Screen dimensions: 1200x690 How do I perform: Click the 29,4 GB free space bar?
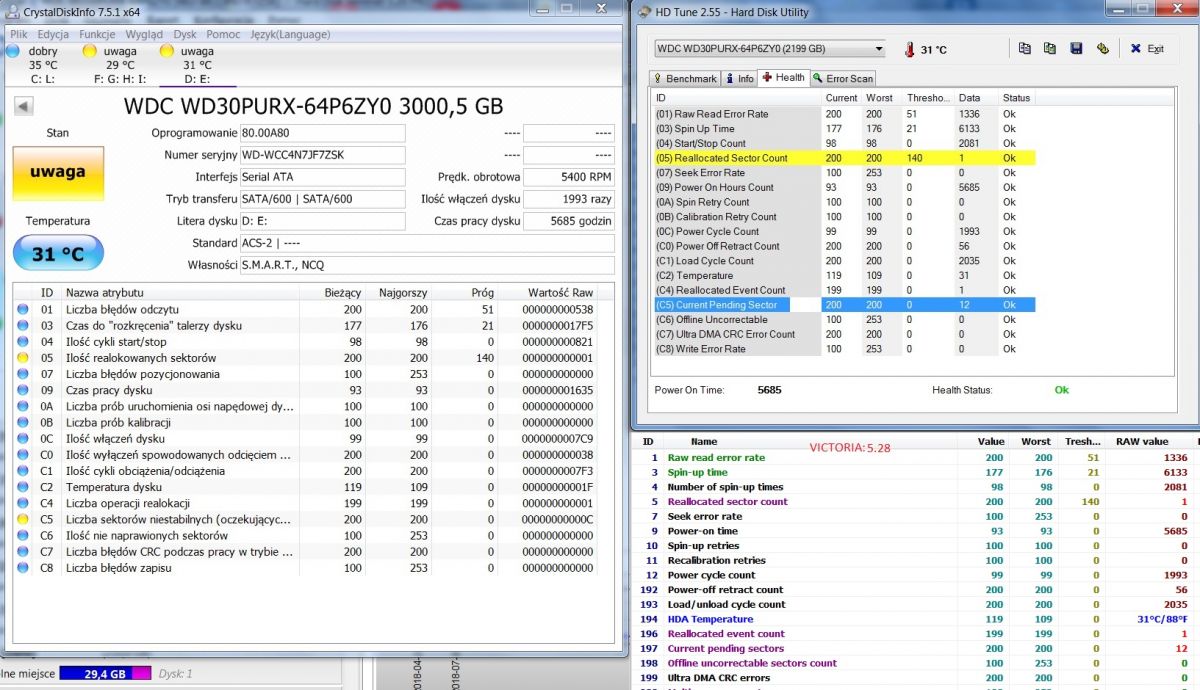(x=104, y=674)
